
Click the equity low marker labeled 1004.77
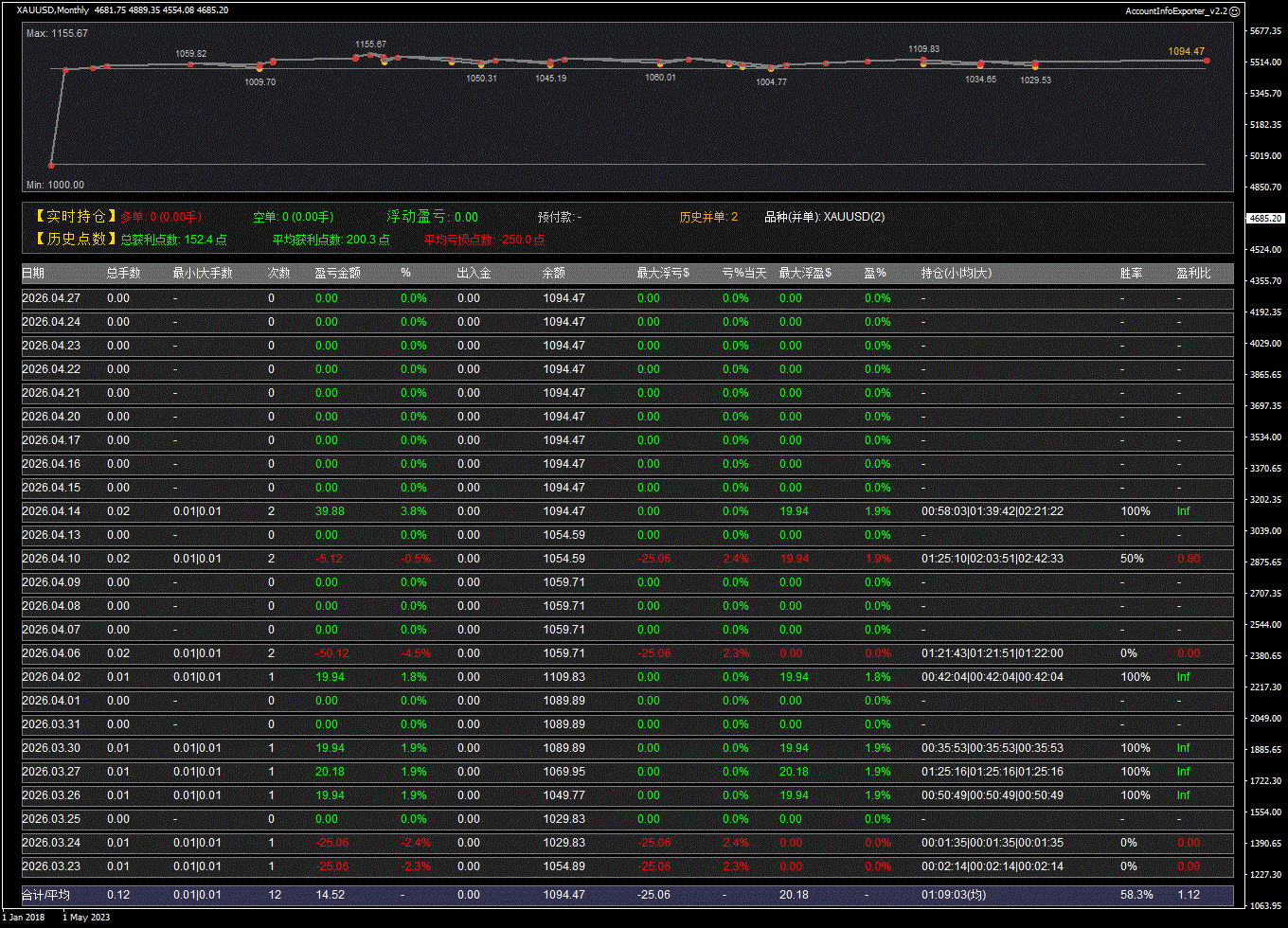771,68
